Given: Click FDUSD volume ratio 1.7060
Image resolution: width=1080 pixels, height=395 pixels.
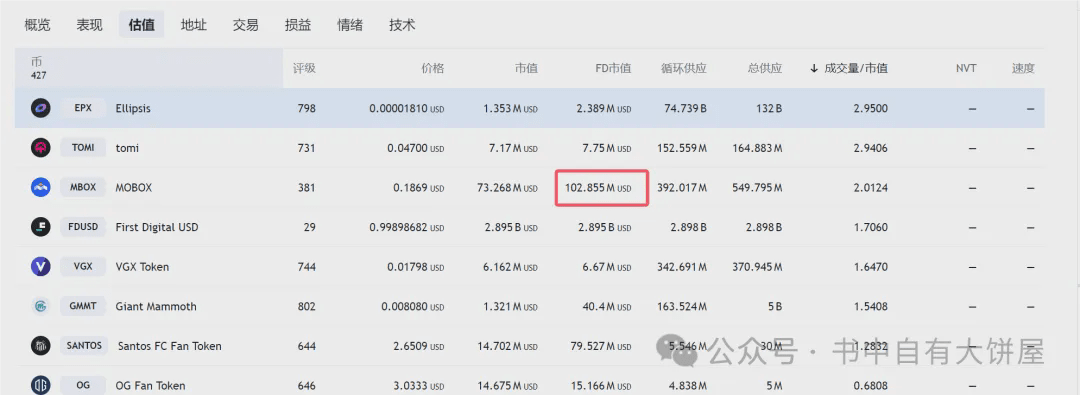Looking at the screenshot, I should pos(870,227).
